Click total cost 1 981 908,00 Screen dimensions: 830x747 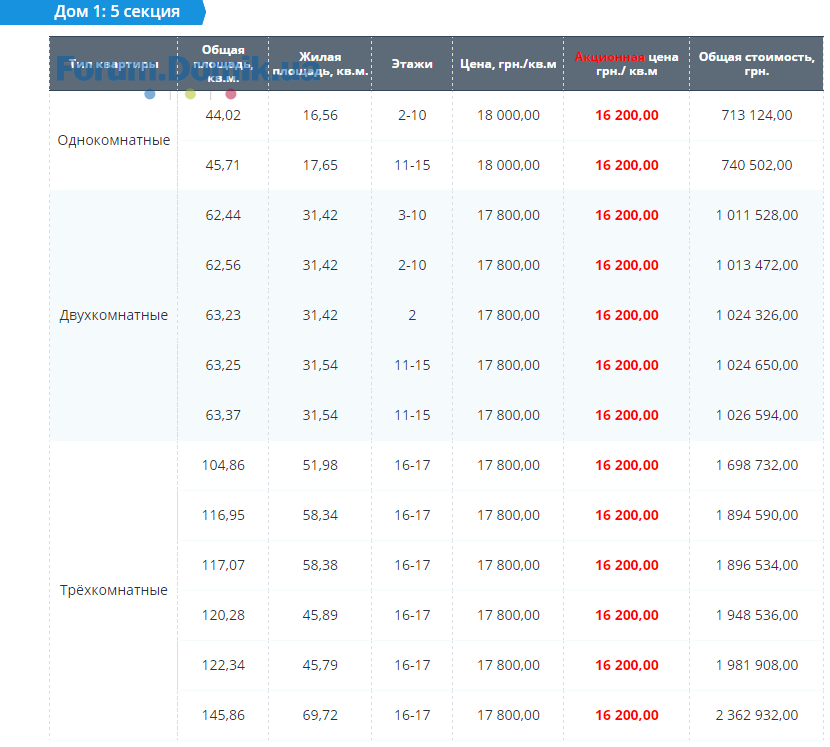pos(756,665)
